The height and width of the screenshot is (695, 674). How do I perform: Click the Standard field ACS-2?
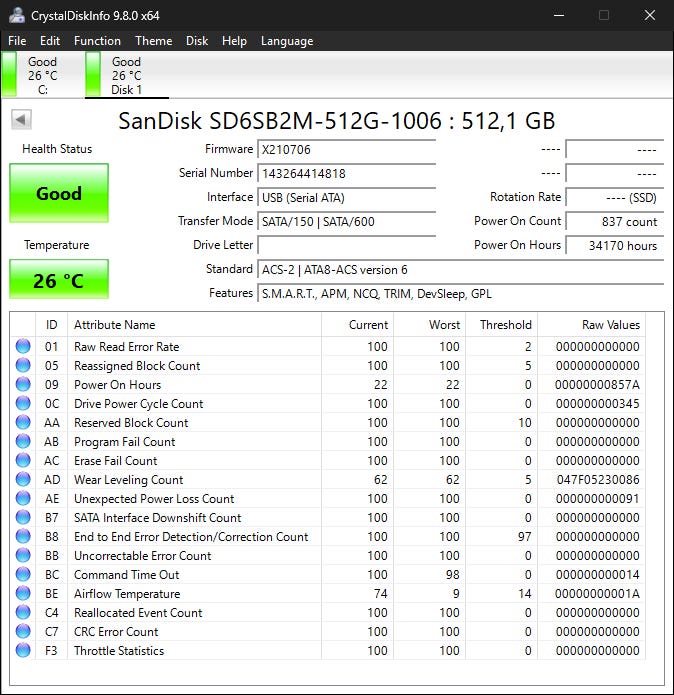click(460, 269)
